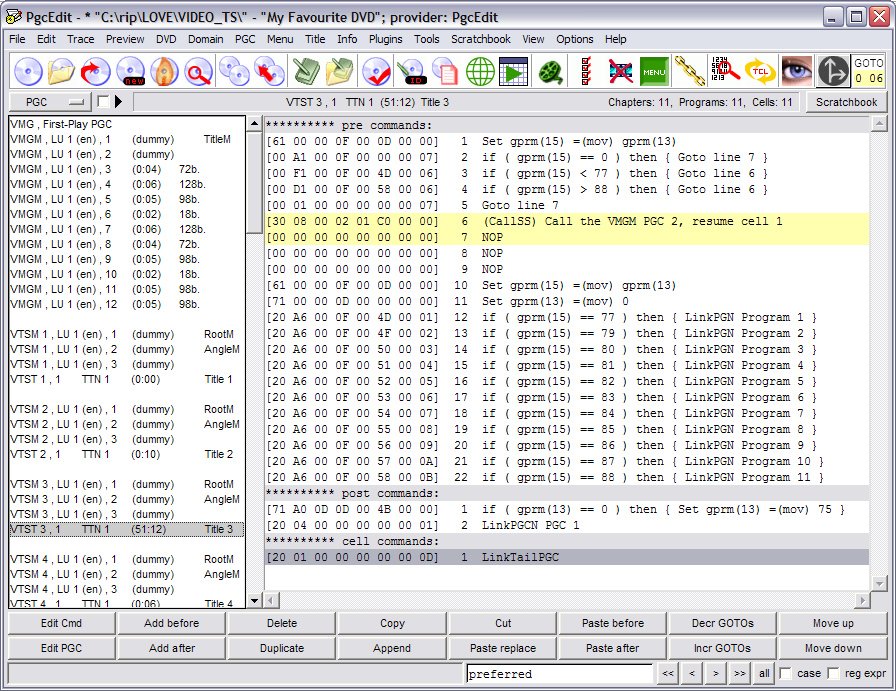Screen dimensions: 896x691
Task: Select the 'VTSM 1 , LU 1 (en) , 1' RootM row
Action: tap(127, 334)
